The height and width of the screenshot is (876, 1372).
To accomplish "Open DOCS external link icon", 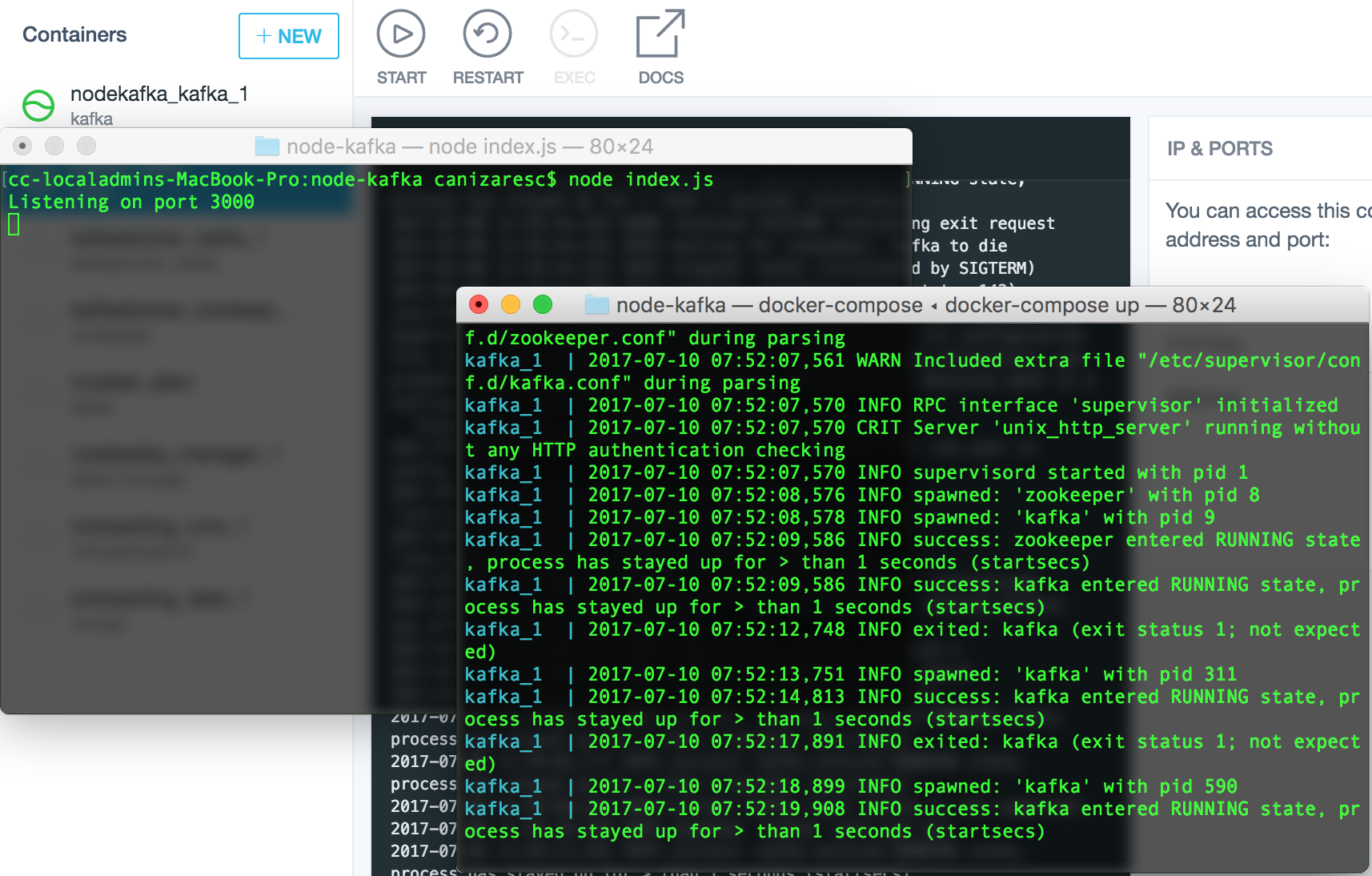I will pos(660,34).
